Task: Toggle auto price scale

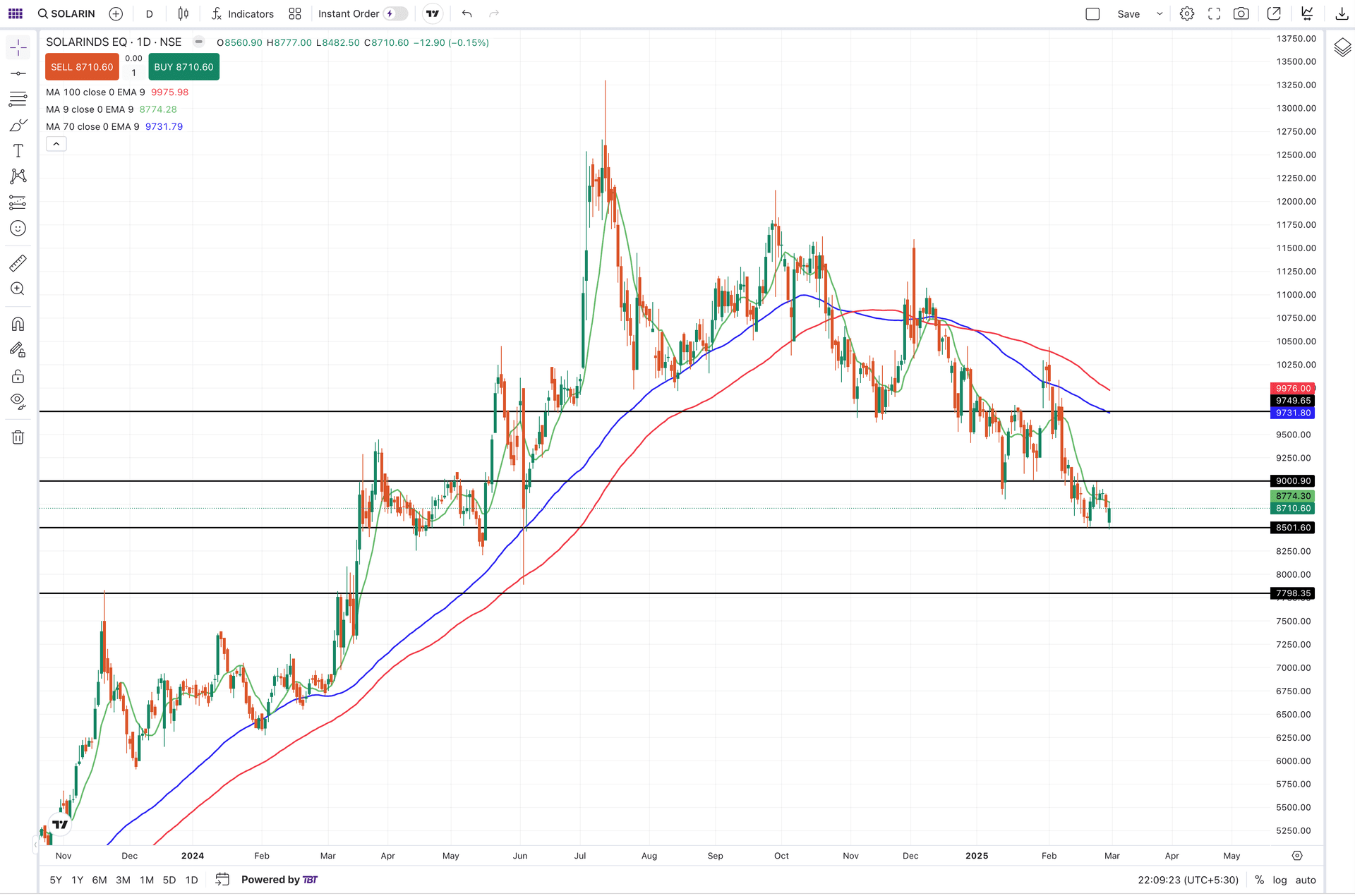Action: click(1306, 880)
